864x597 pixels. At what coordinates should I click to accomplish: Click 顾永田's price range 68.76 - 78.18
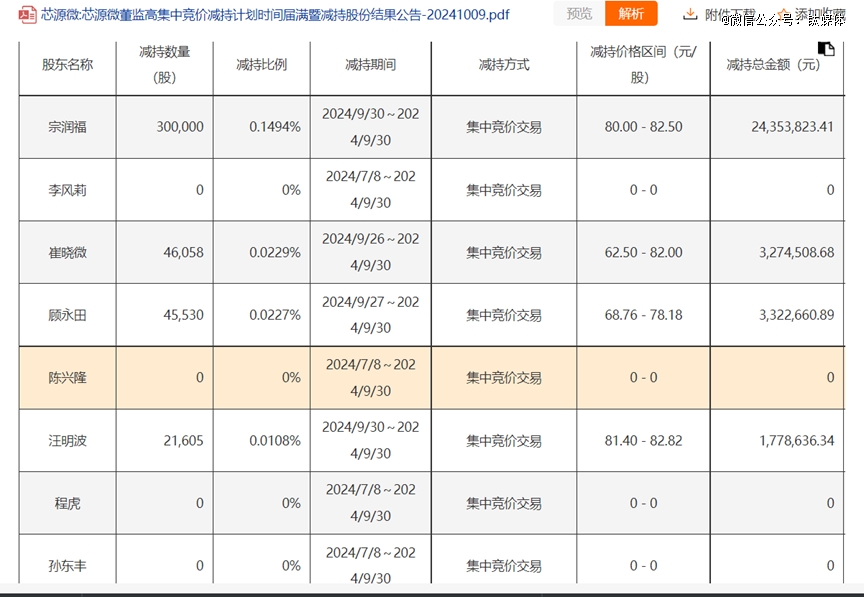click(x=643, y=315)
